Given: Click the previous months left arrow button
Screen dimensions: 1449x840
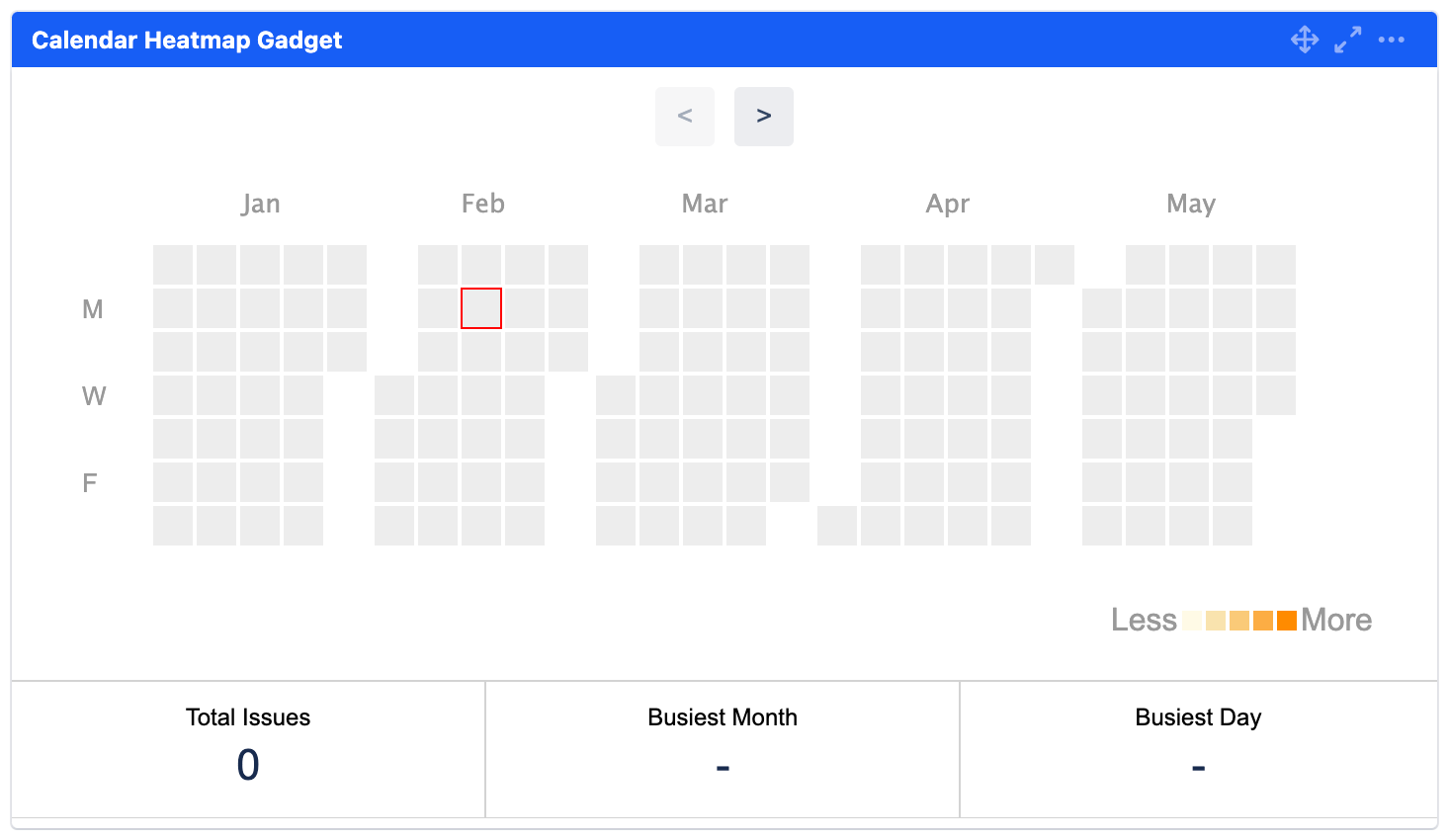Looking at the screenshot, I should pos(684,116).
